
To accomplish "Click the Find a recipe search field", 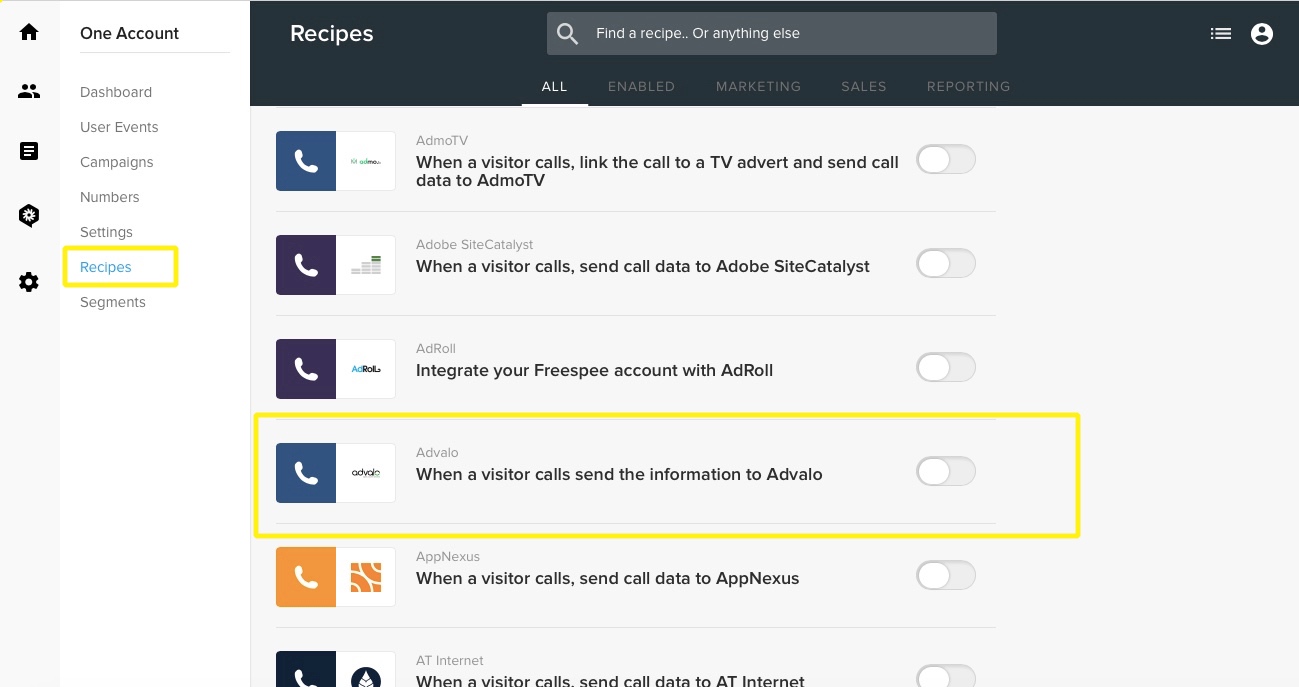I will pyautogui.click(x=772, y=33).
